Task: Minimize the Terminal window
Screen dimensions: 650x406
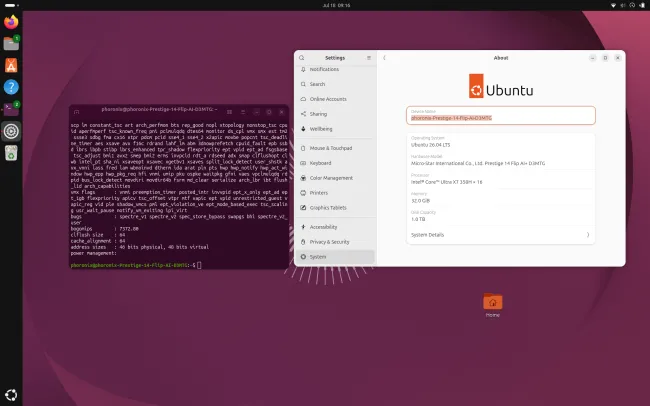Action: pos(257,112)
